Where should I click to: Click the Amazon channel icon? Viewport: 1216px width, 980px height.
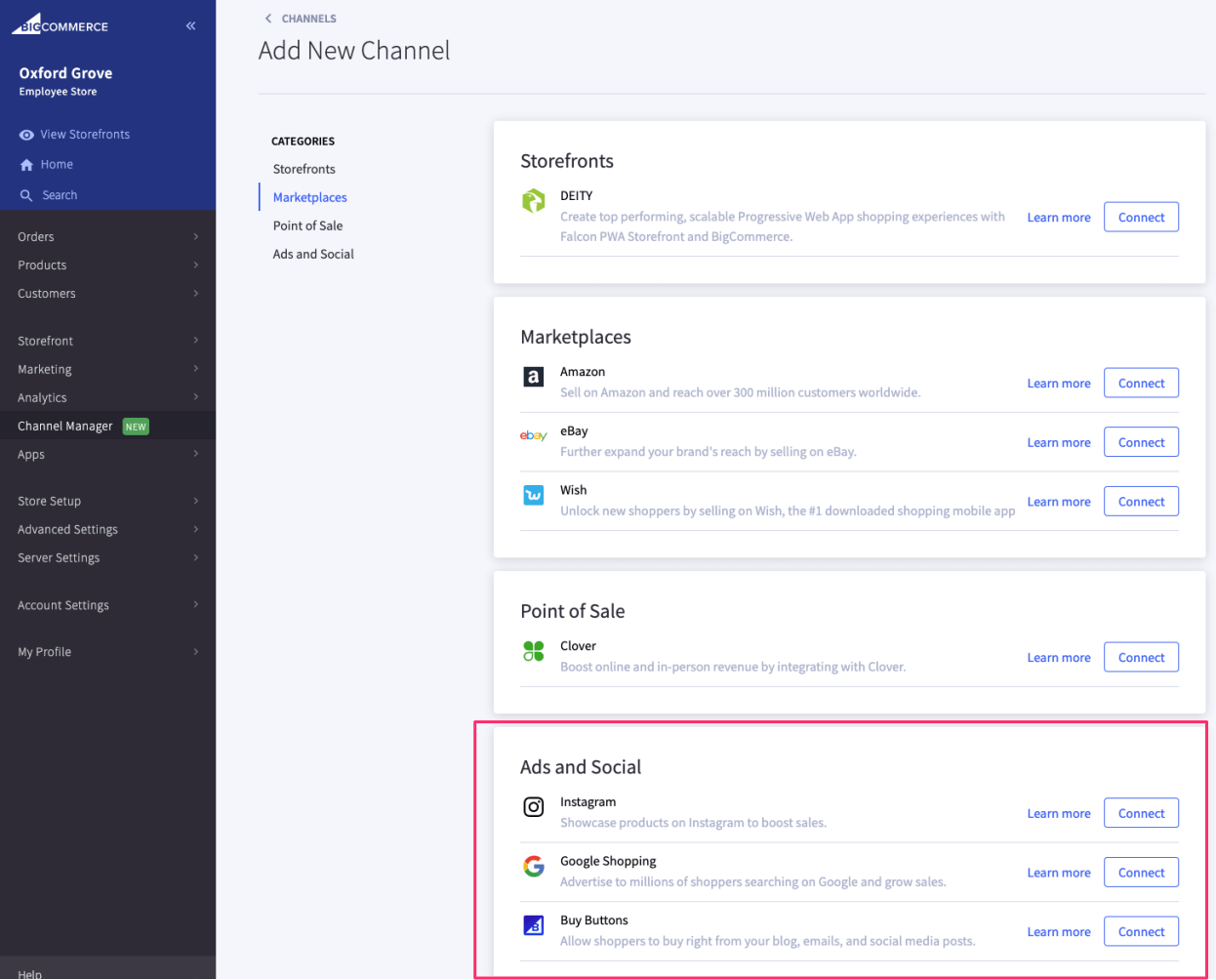click(x=534, y=377)
